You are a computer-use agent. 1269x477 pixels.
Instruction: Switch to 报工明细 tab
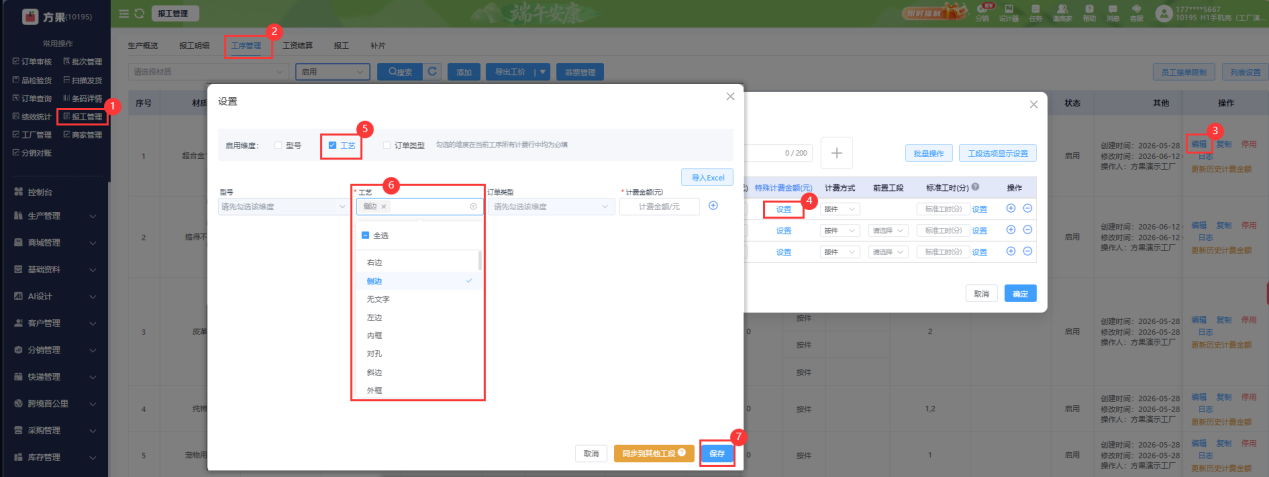coord(194,46)
